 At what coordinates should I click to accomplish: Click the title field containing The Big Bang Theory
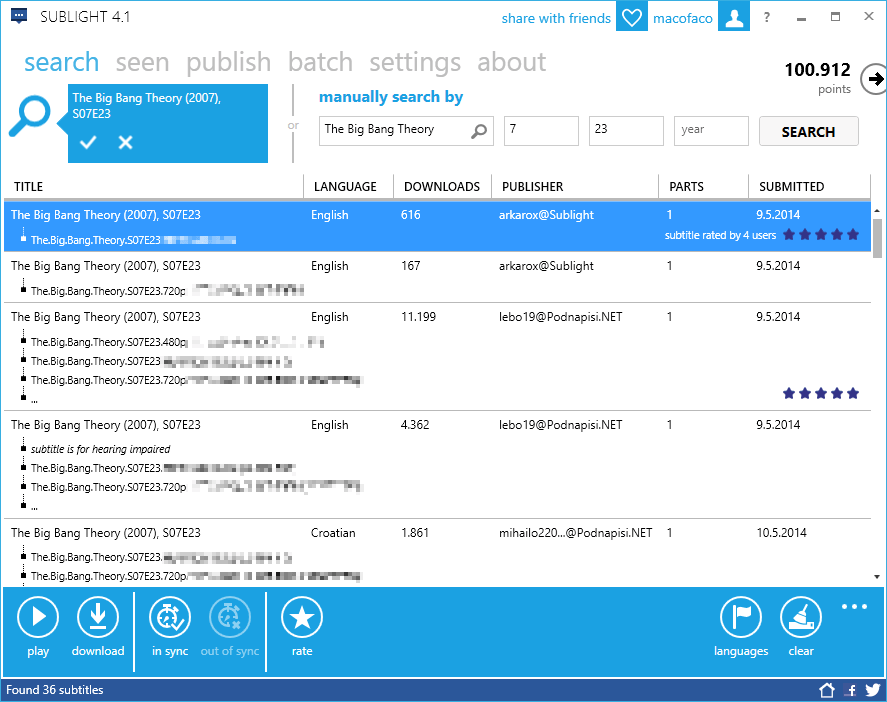[x=406, y=131]
